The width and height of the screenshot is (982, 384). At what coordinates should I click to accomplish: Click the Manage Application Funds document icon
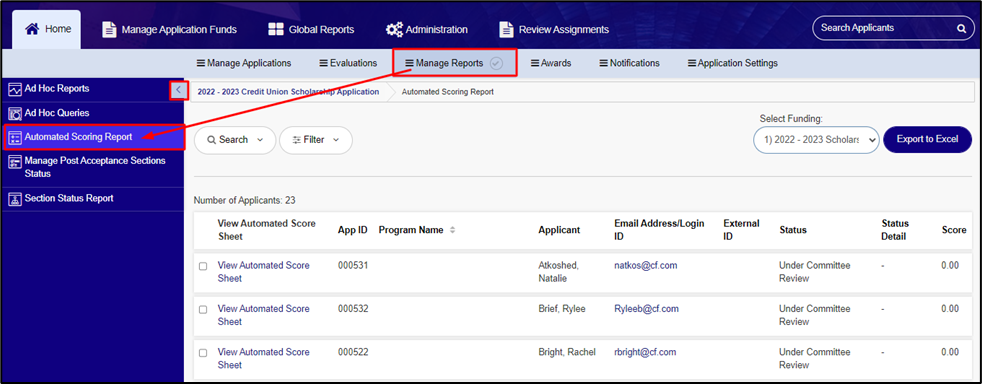pos(110,29)
